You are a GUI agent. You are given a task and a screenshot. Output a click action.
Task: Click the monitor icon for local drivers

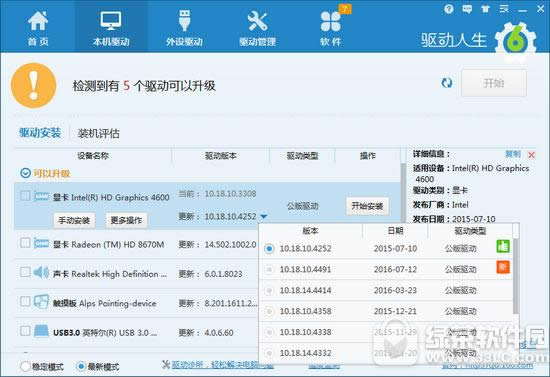click(111, 21)
